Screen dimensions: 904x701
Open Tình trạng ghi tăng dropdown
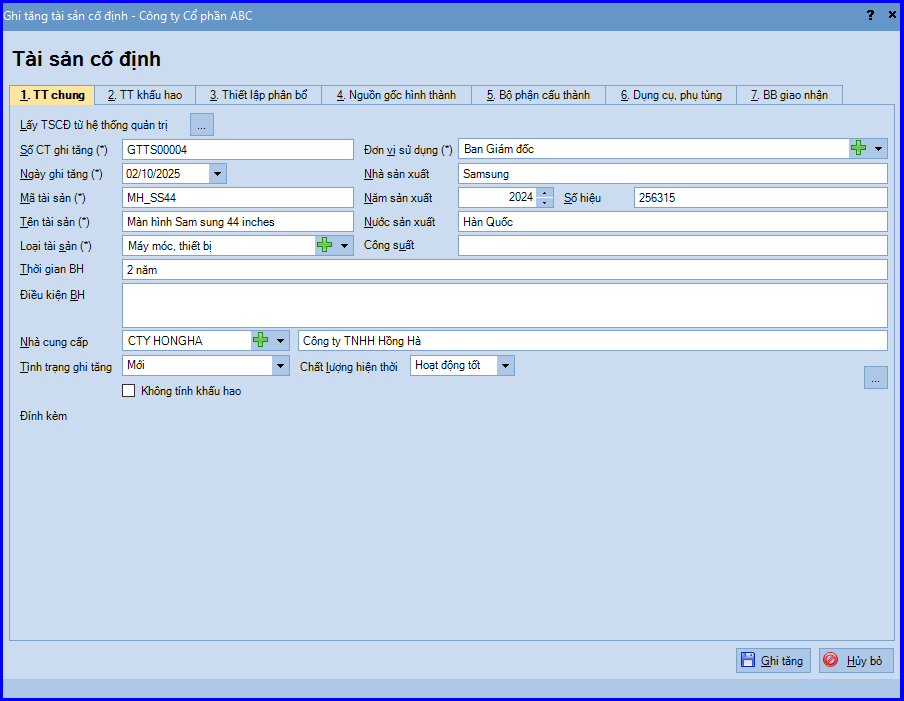pyautogui.click(x=280, y=365)
